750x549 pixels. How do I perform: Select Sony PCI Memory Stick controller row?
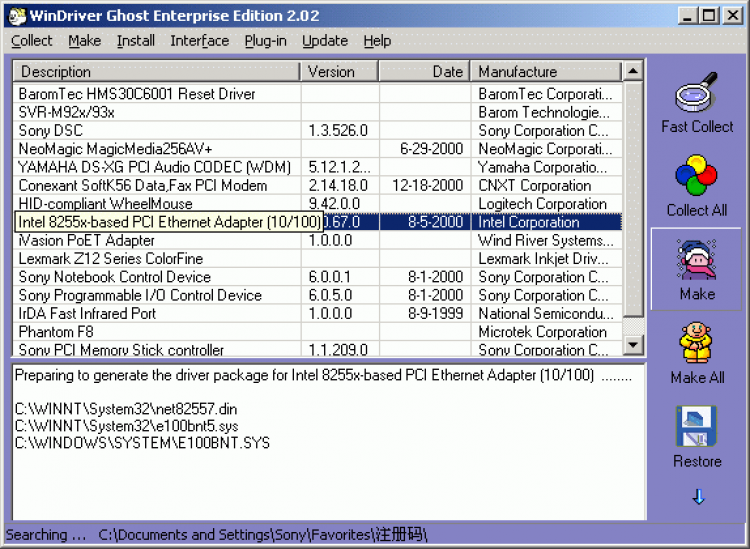tap(318, 349)
